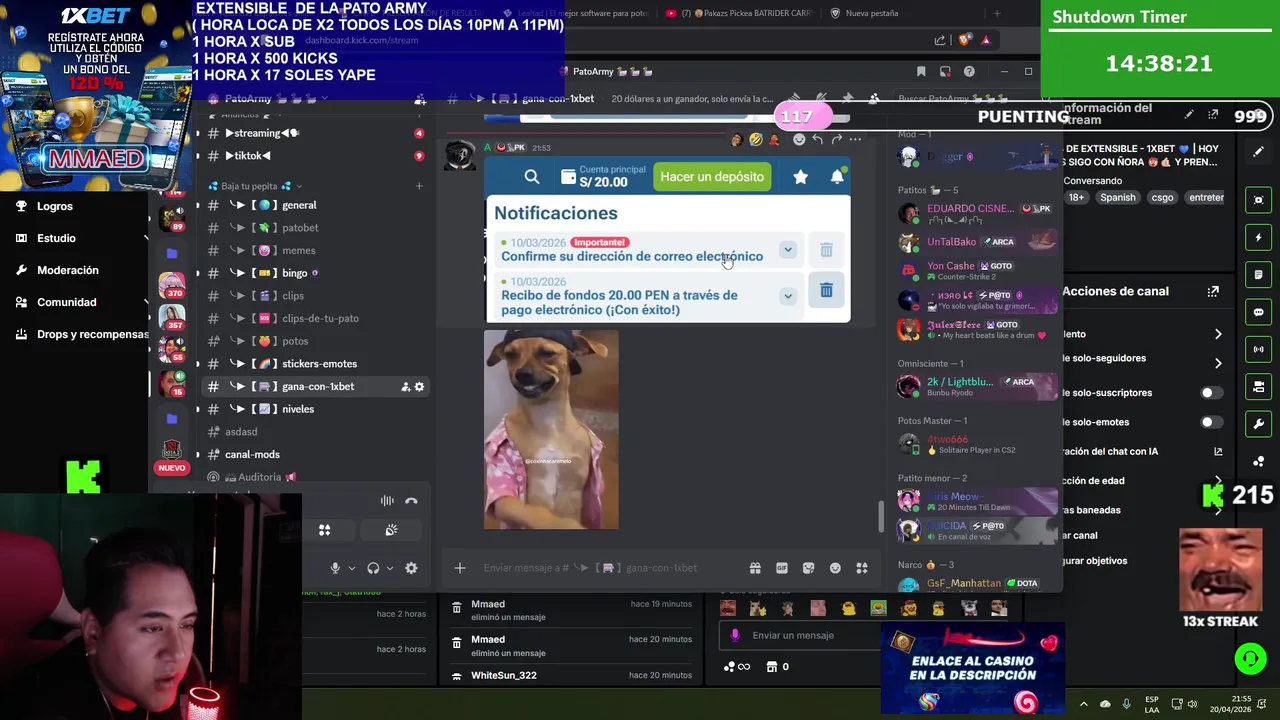Viewport: 1280px width, 720px height.
Task: Open microphone input options arrow
Action: pos(352,568)
